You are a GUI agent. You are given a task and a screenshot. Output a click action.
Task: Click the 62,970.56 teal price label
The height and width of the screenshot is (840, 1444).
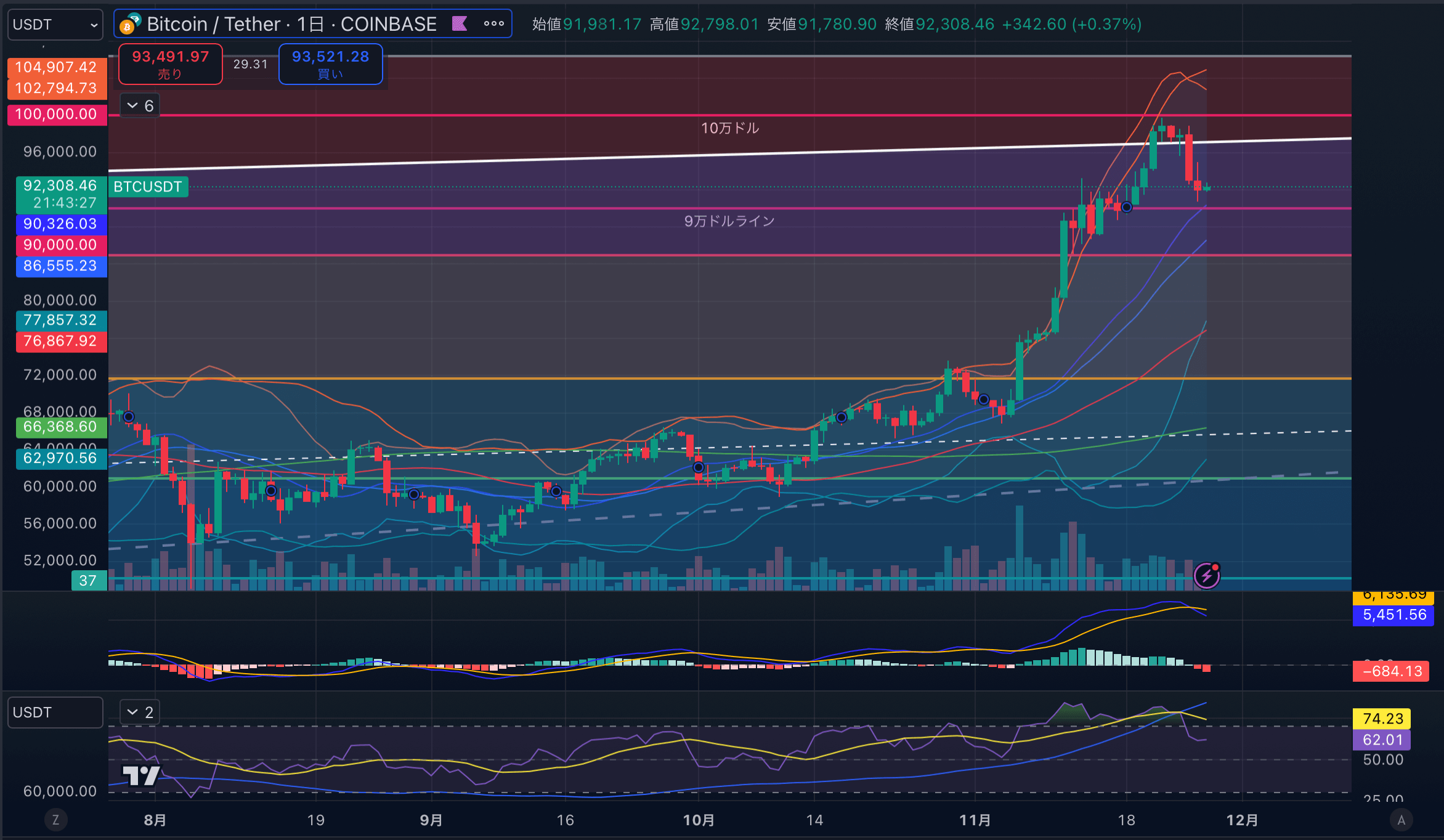pos(61,458)
